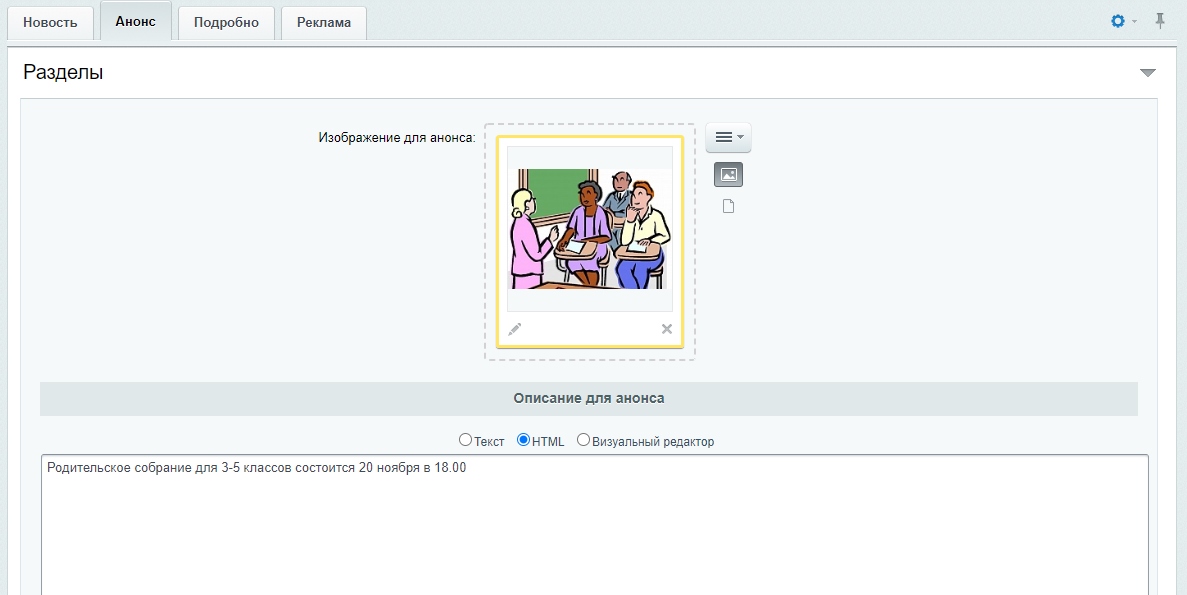1187x595 pixels.
Task: Switch to the Новость tab
Action: (x=50, y=23)
